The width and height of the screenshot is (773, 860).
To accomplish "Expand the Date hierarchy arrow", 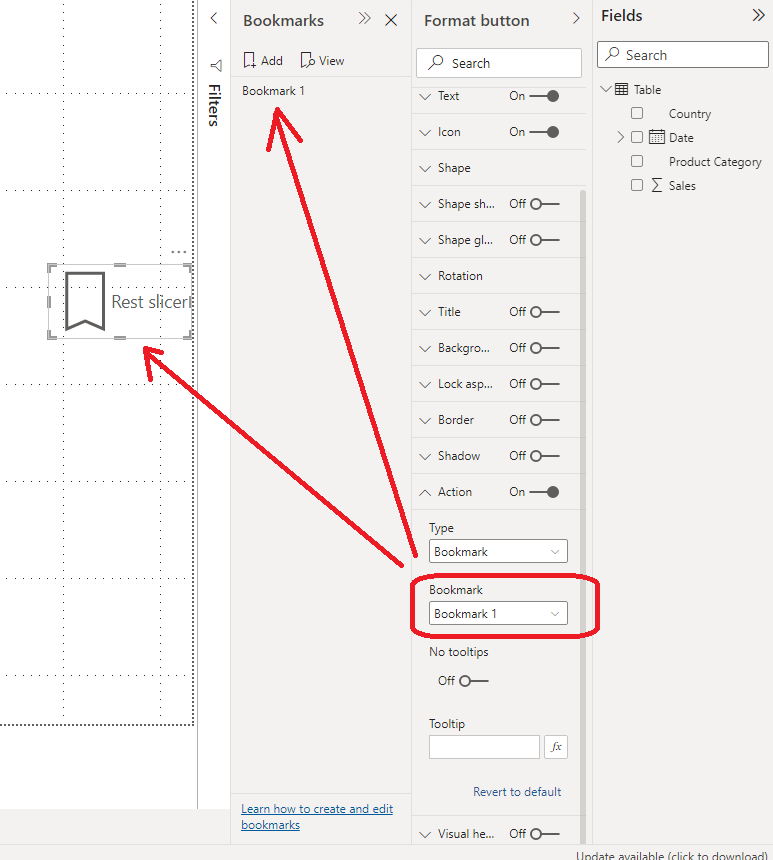I will point(620,137).
